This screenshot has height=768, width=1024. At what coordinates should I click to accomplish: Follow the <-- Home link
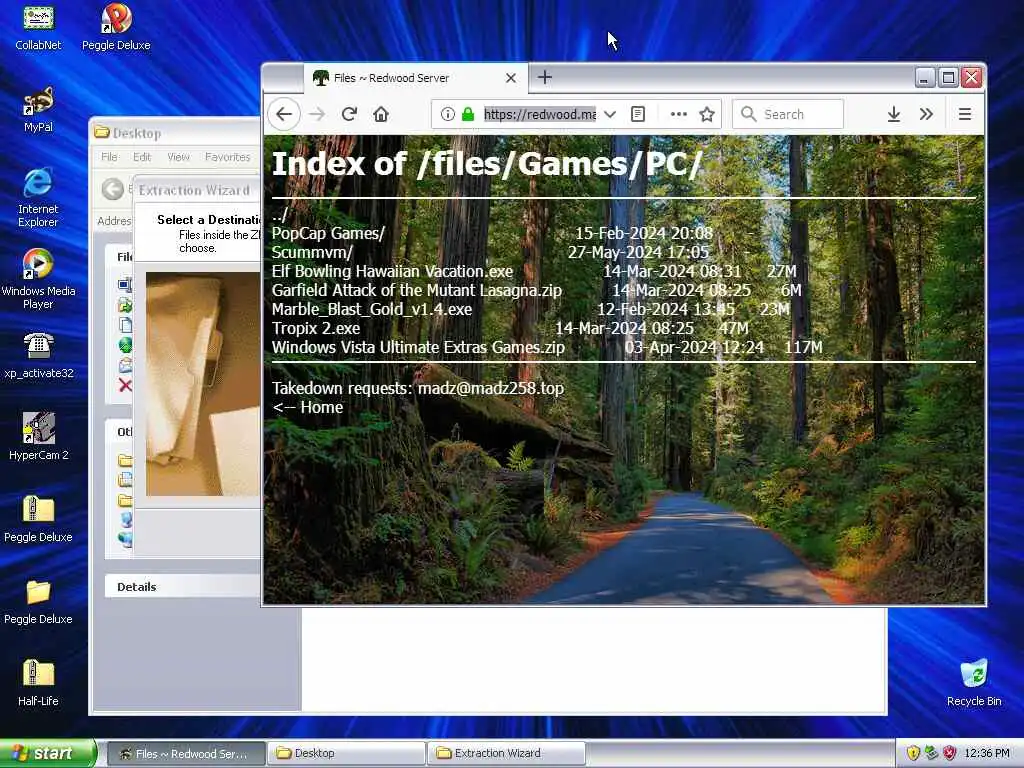tap(308, 407)
